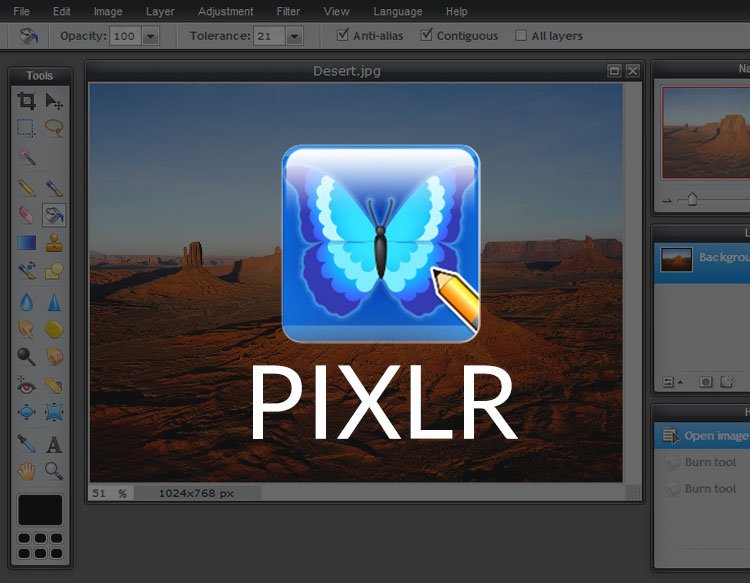Select the Gradient tool
The width and height of the screenshot is (750, 583).
pos(26,243)
